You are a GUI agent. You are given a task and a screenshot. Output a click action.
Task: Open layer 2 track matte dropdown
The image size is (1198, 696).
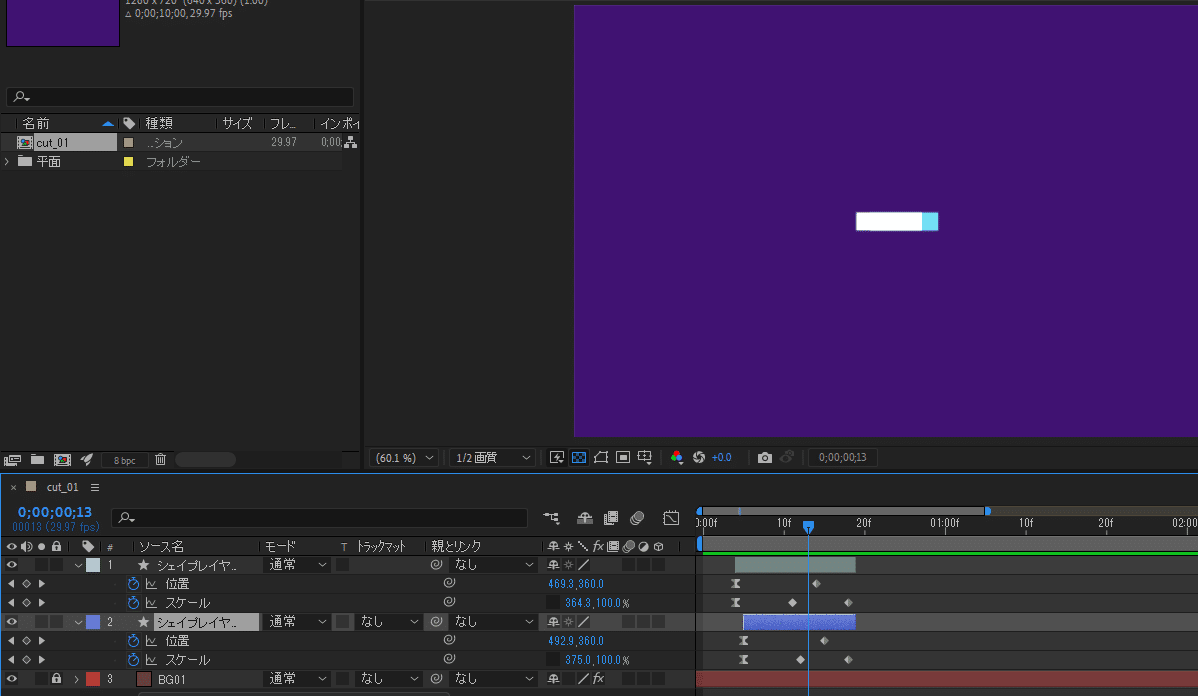tap(389, 622)
